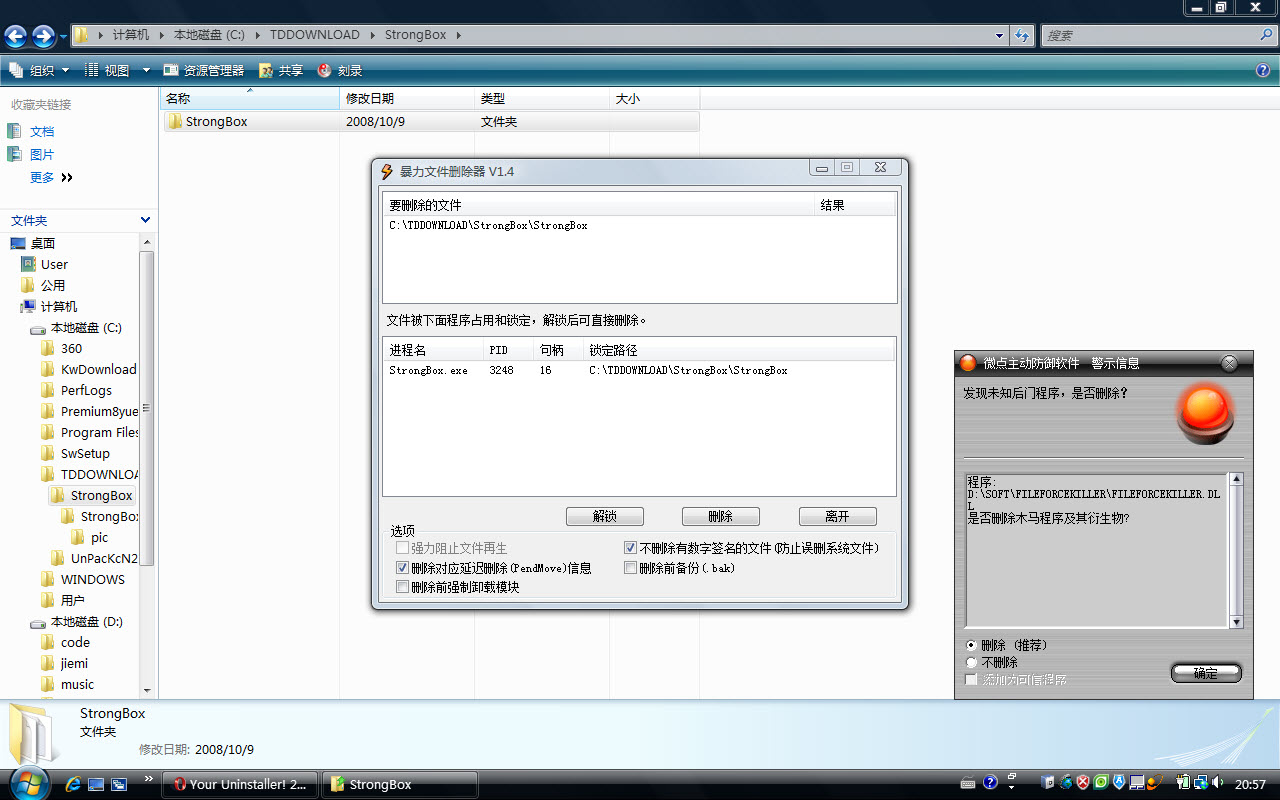1280x800 pixels.
Task: Uncheck 不删除有数字签名的文件 checkbox
Action: pos(630,548)
